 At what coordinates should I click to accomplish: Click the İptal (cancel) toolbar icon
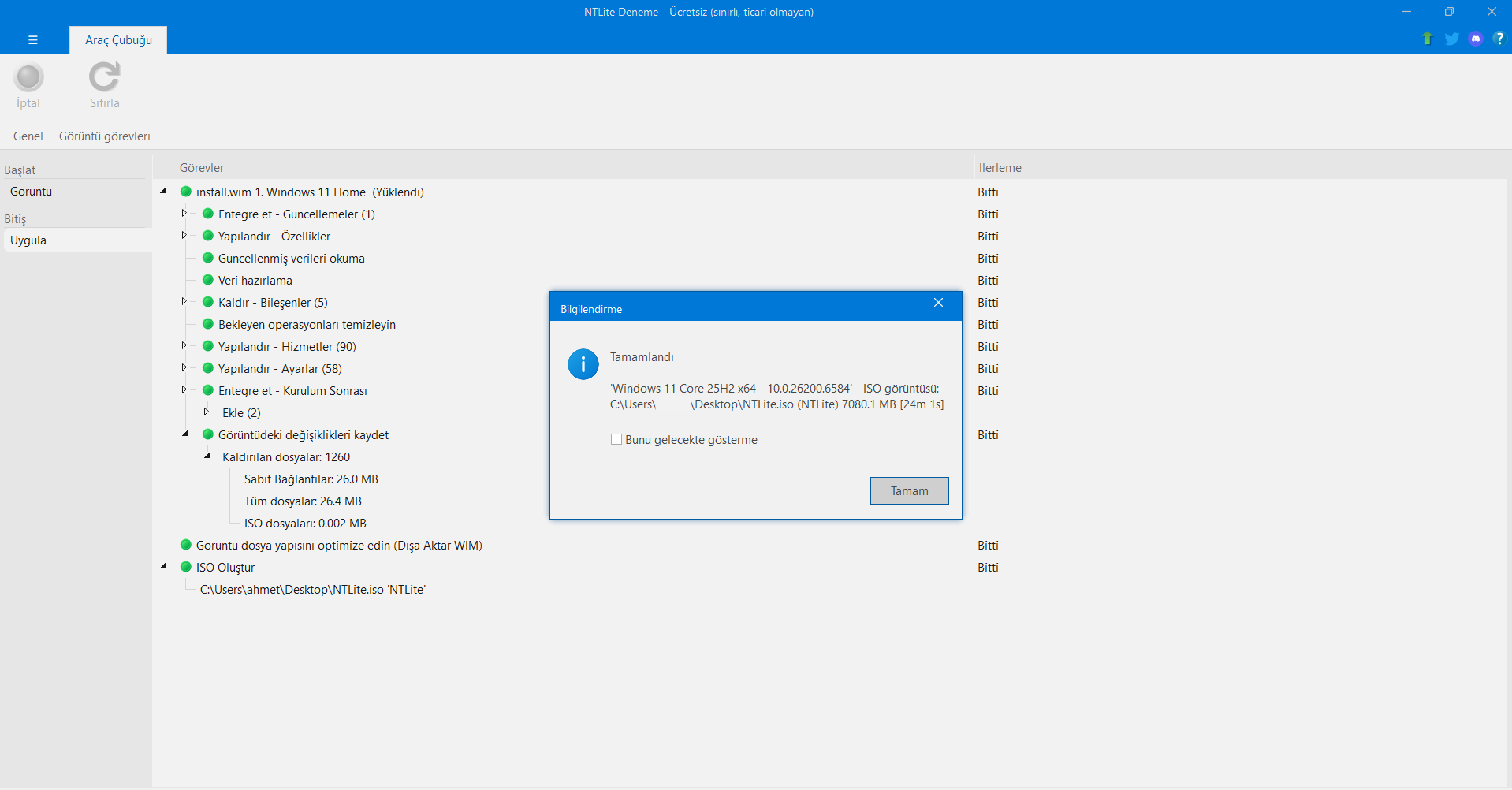pos(28,78)
